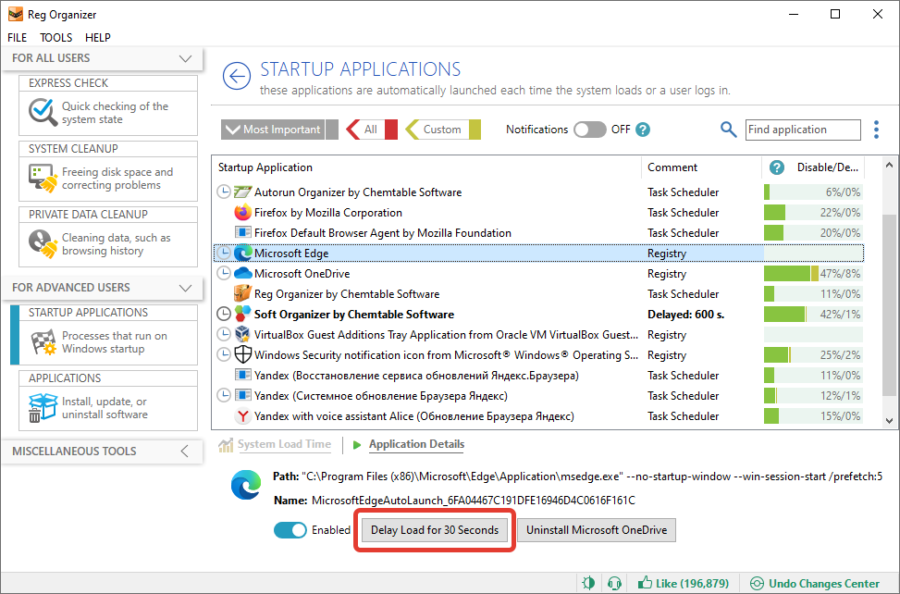The image size is (900, 594).
Task: Click the Reg Organizer row icon
Action: [x=243, y=293]
